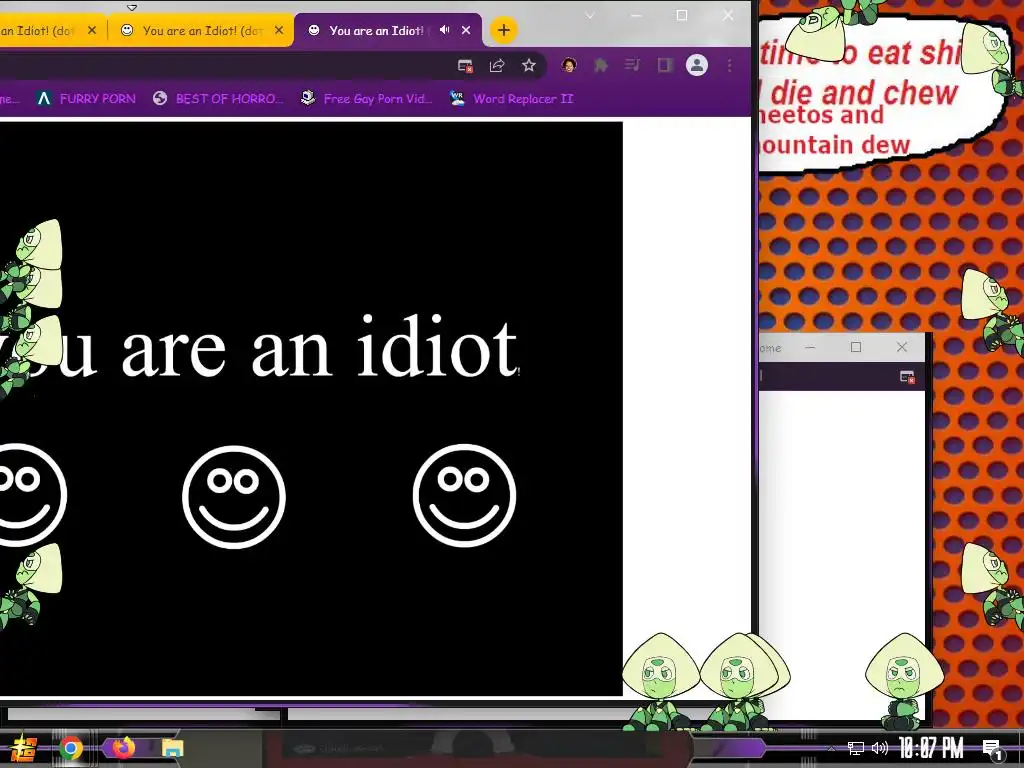This screenshot has width=1024, height=768.
Task: Close the small background browser window
Action: 902,347
